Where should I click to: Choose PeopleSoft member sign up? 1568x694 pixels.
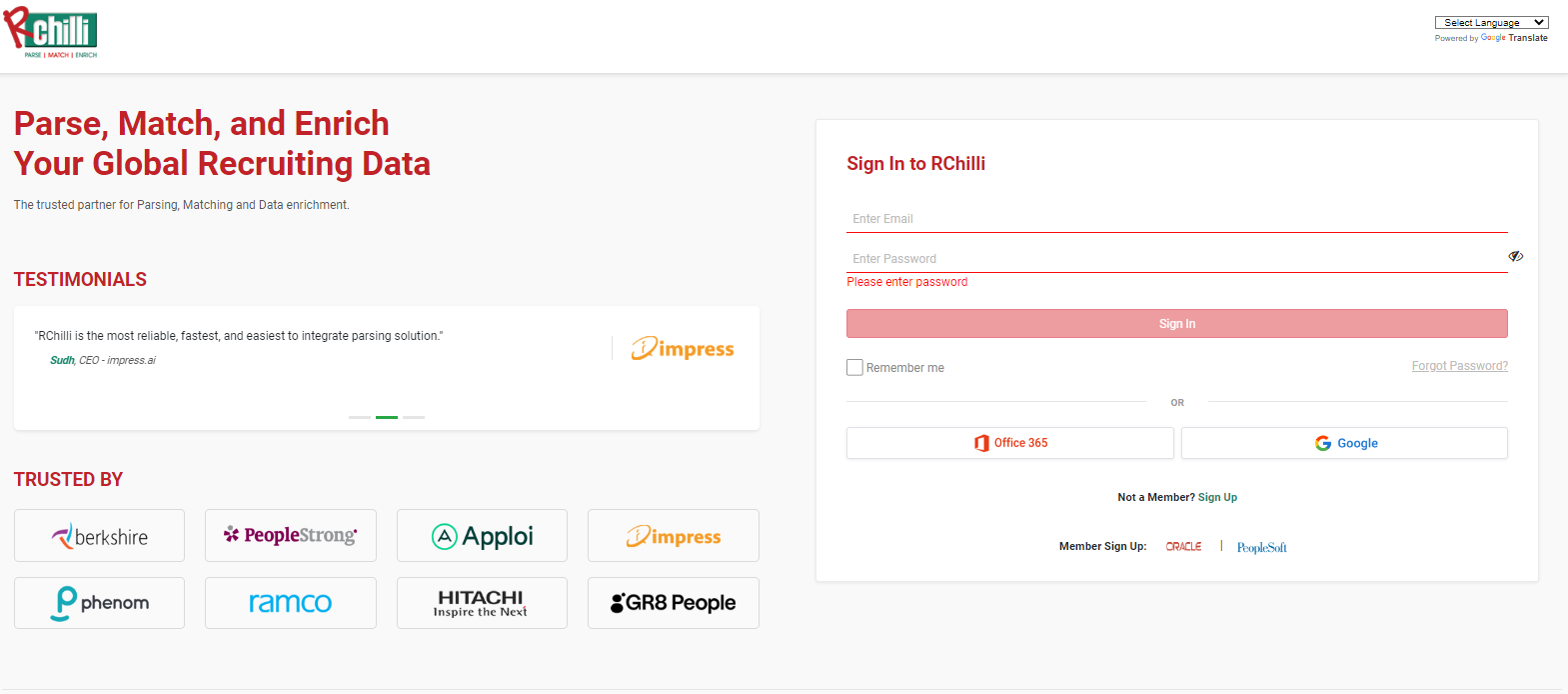tap(1261, 547)
